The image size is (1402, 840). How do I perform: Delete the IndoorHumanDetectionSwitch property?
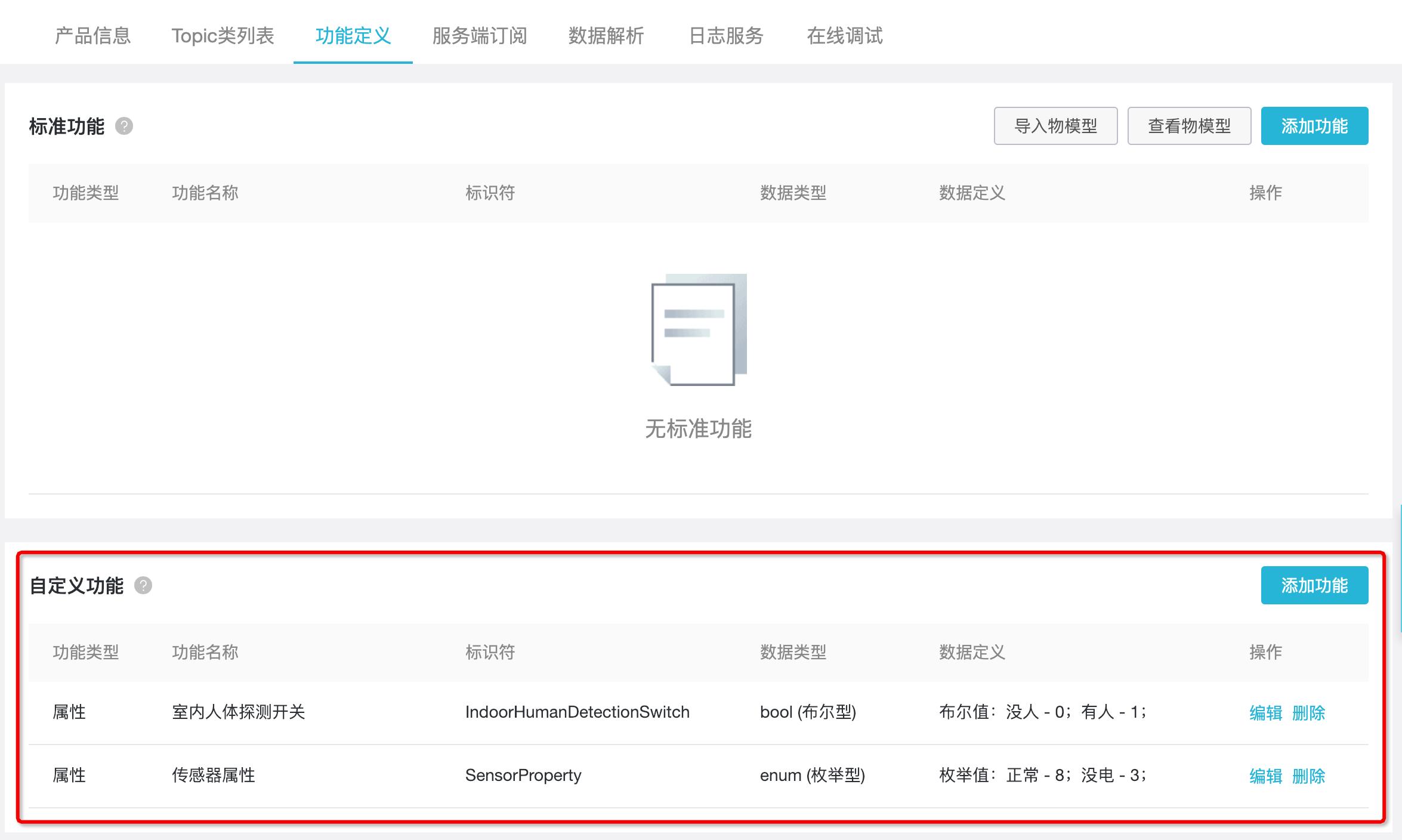1311,712
